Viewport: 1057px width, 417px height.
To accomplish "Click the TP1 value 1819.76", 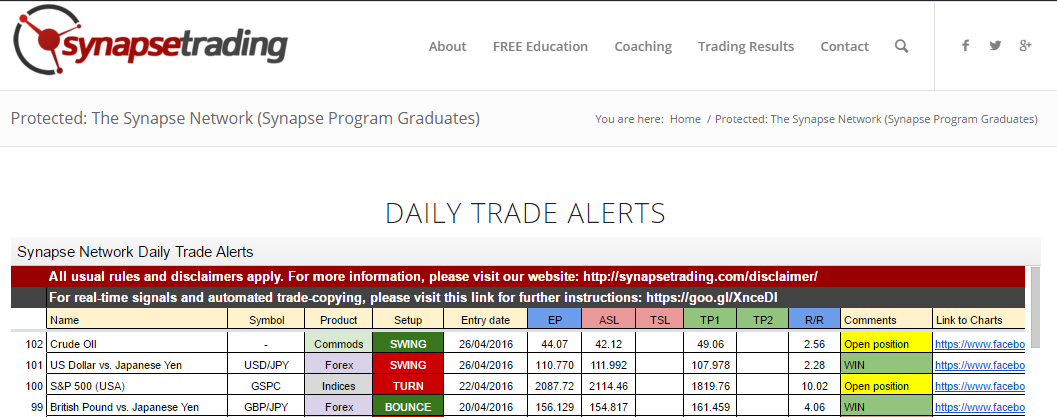I will click(x=711, y=387).
